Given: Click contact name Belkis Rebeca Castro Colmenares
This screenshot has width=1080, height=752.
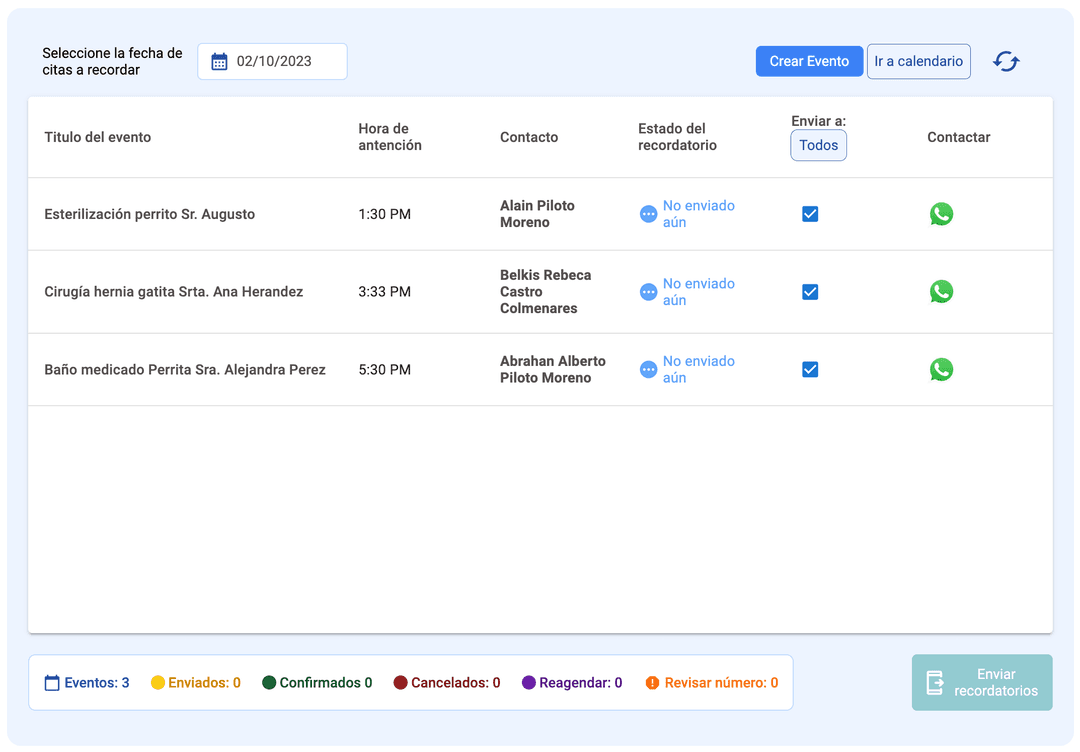Looking at the screenshot, I should [x=546, y=292].
